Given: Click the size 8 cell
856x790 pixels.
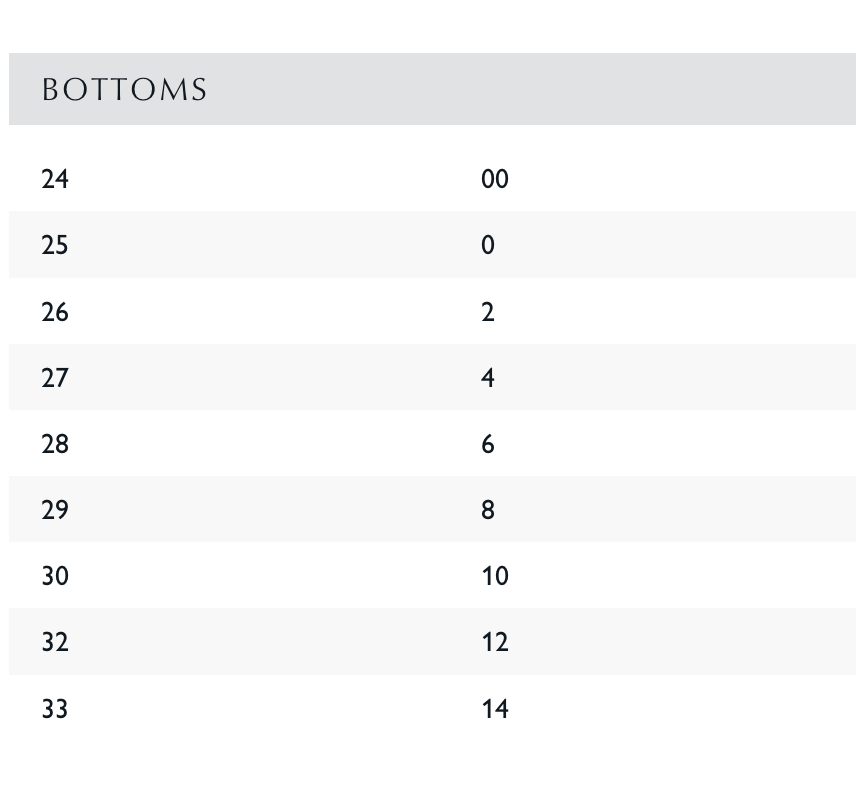Looking at the screenshot, I should 488,510.
